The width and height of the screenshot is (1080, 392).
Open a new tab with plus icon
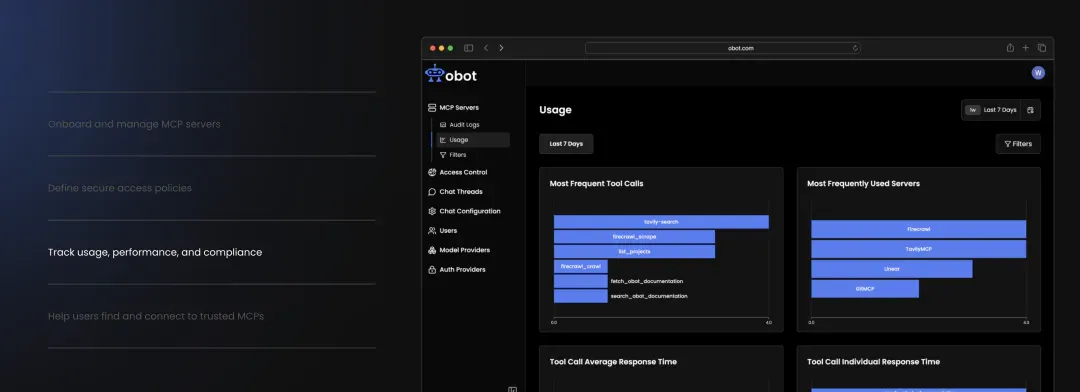(x=1026, y=48)
